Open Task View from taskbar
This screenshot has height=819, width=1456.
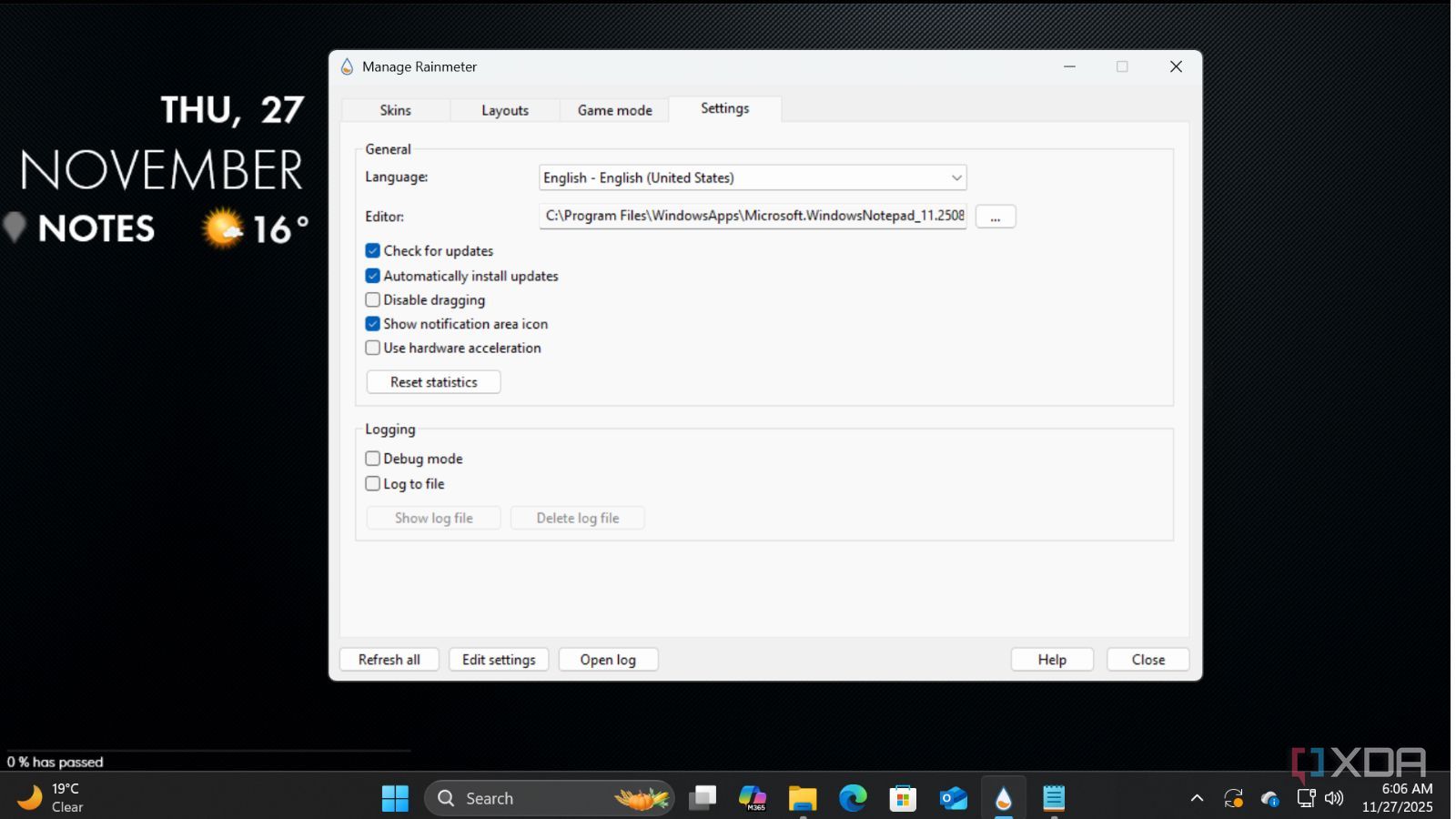click(703, 798)
